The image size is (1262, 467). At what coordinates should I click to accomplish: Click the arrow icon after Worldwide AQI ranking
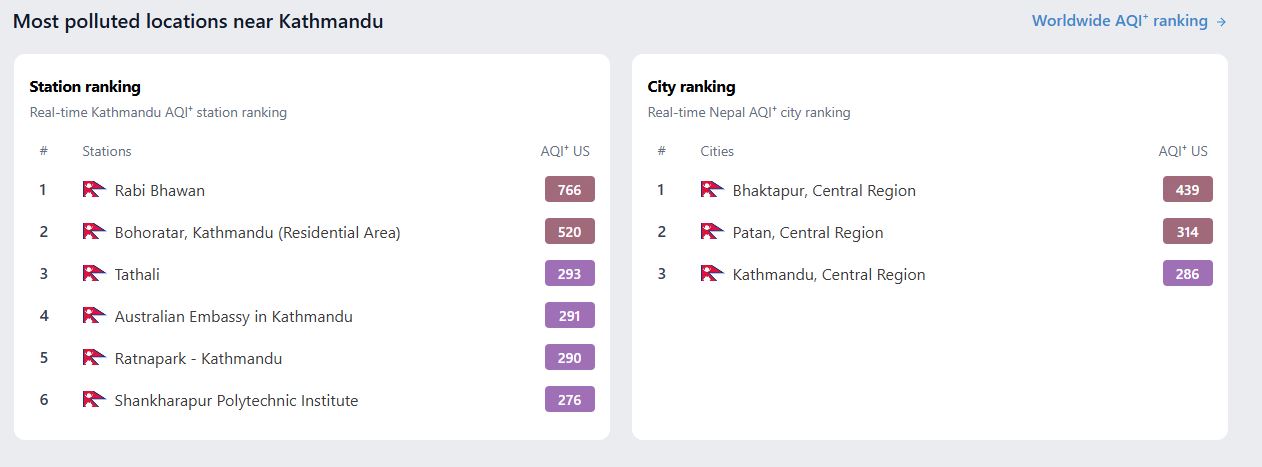[1221, 22]
